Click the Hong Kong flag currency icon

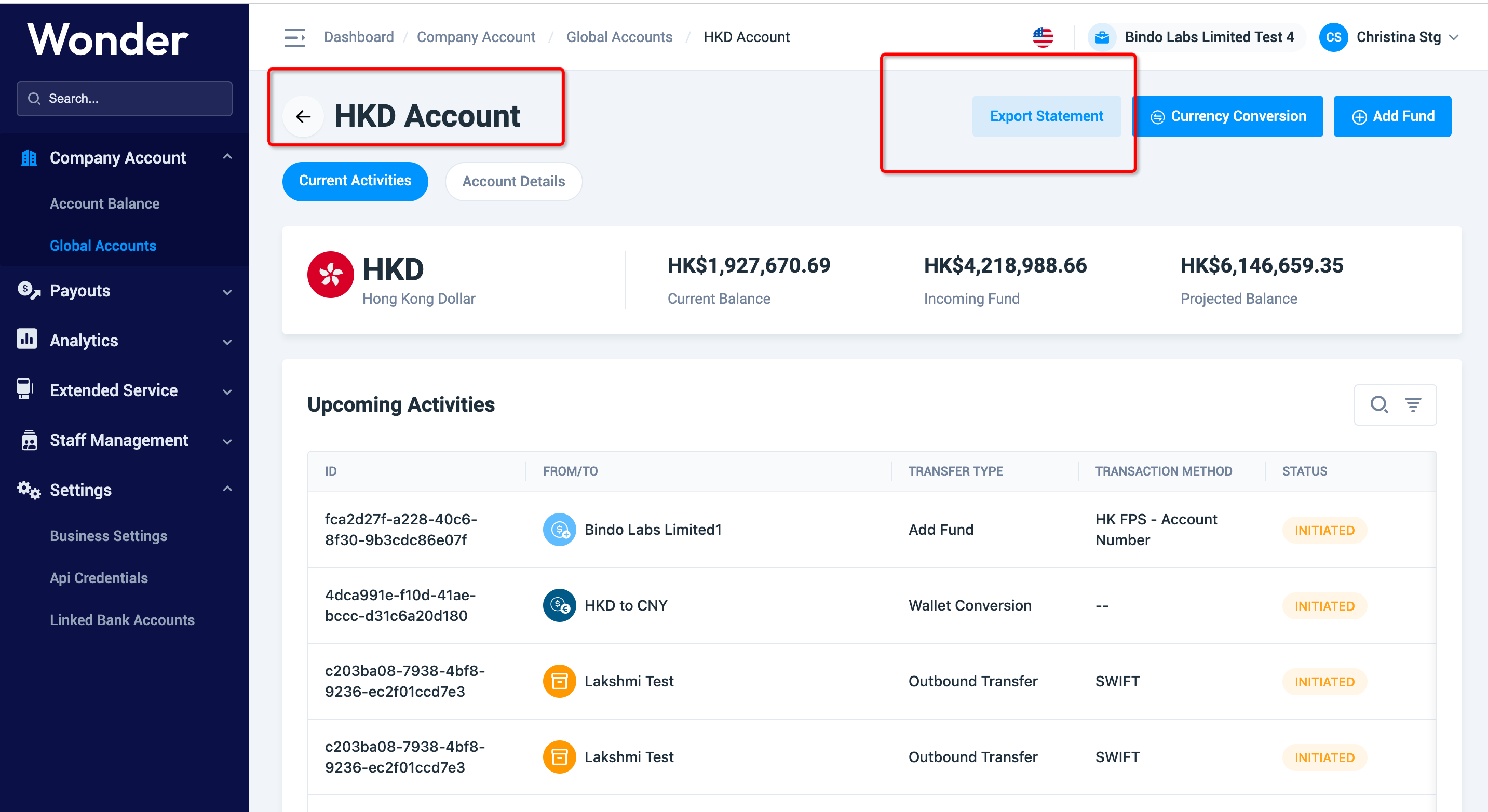(330, 275)
